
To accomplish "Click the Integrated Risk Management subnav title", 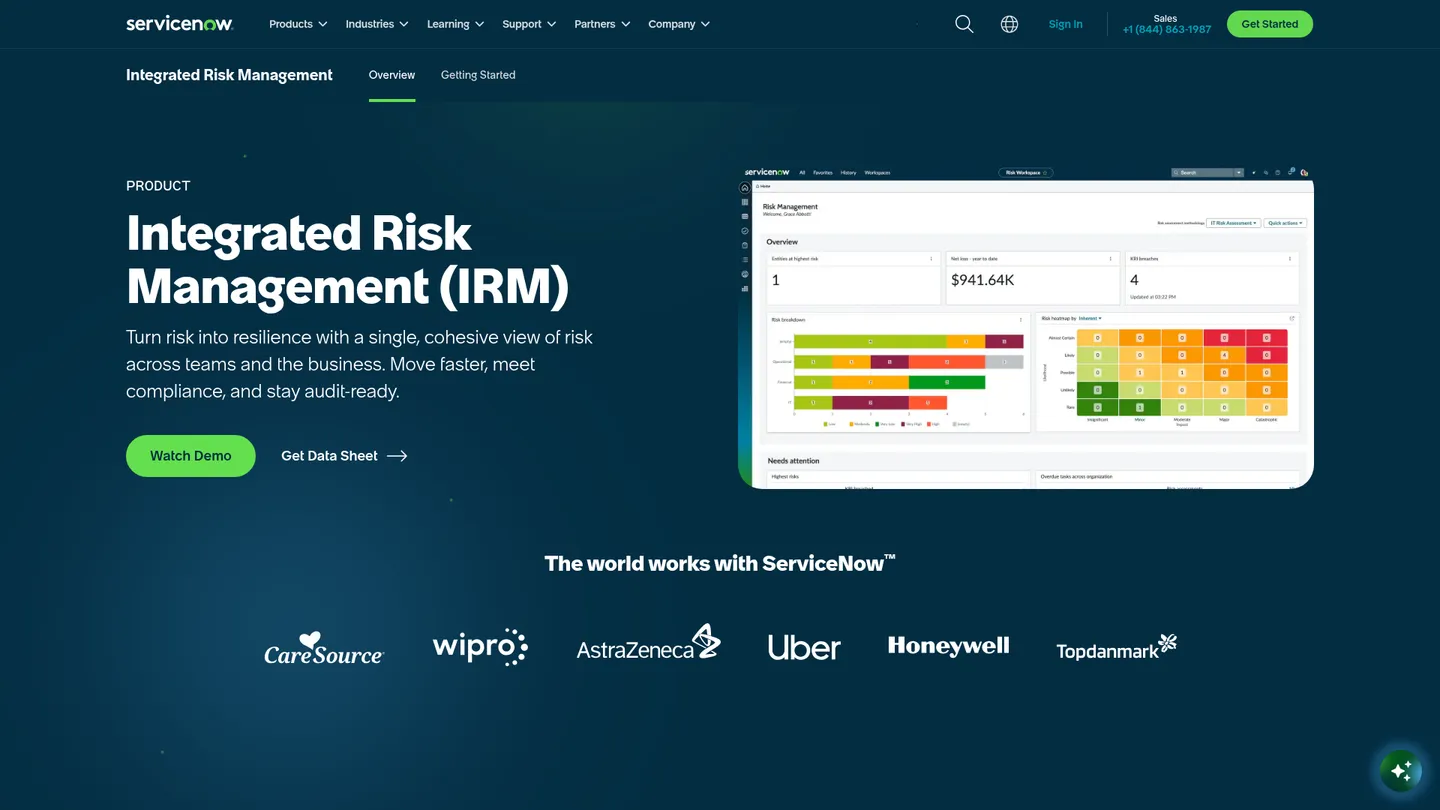I will (x=229, y=75).
